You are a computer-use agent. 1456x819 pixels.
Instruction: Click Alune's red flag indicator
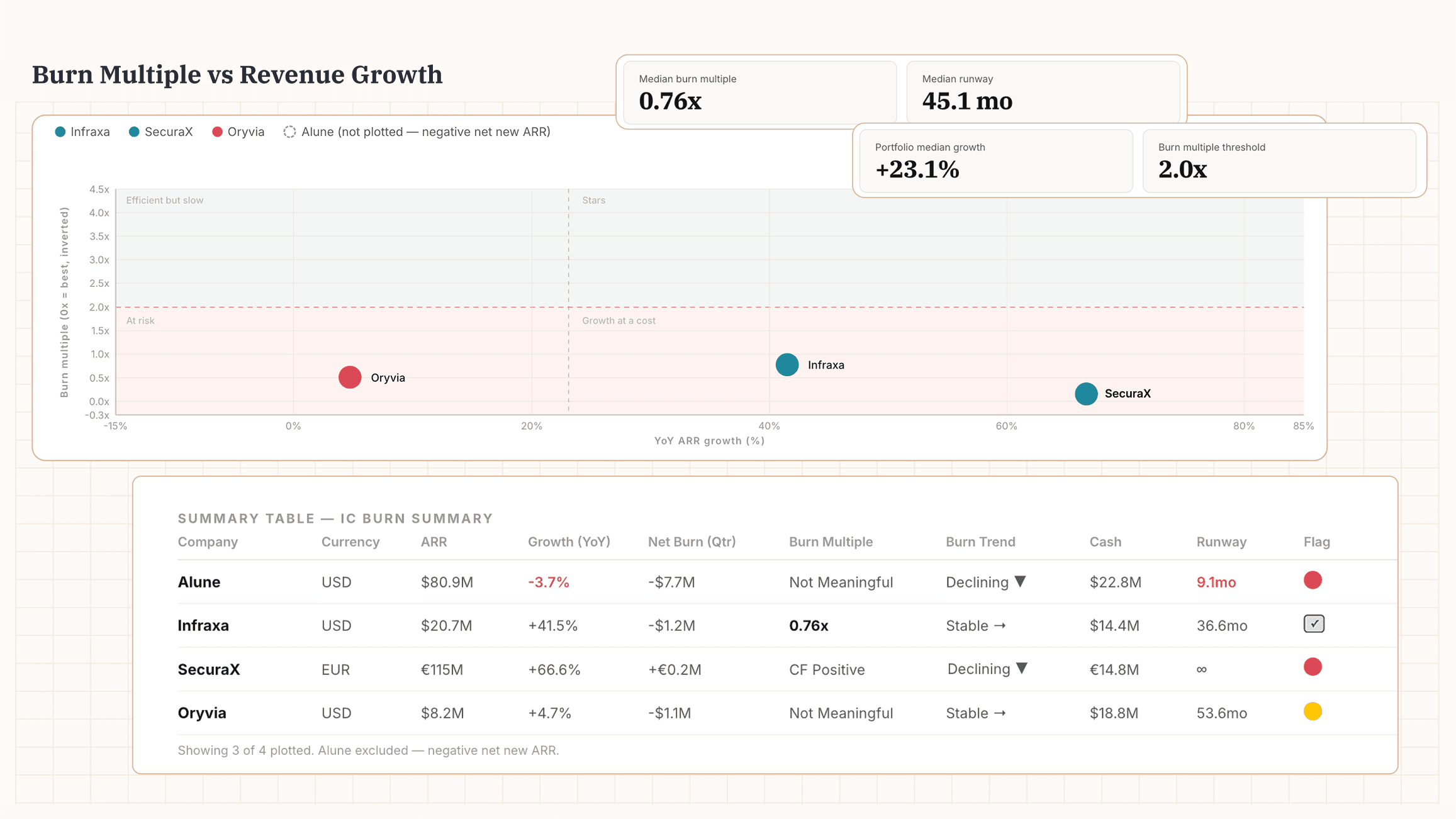pos(1313,580)
